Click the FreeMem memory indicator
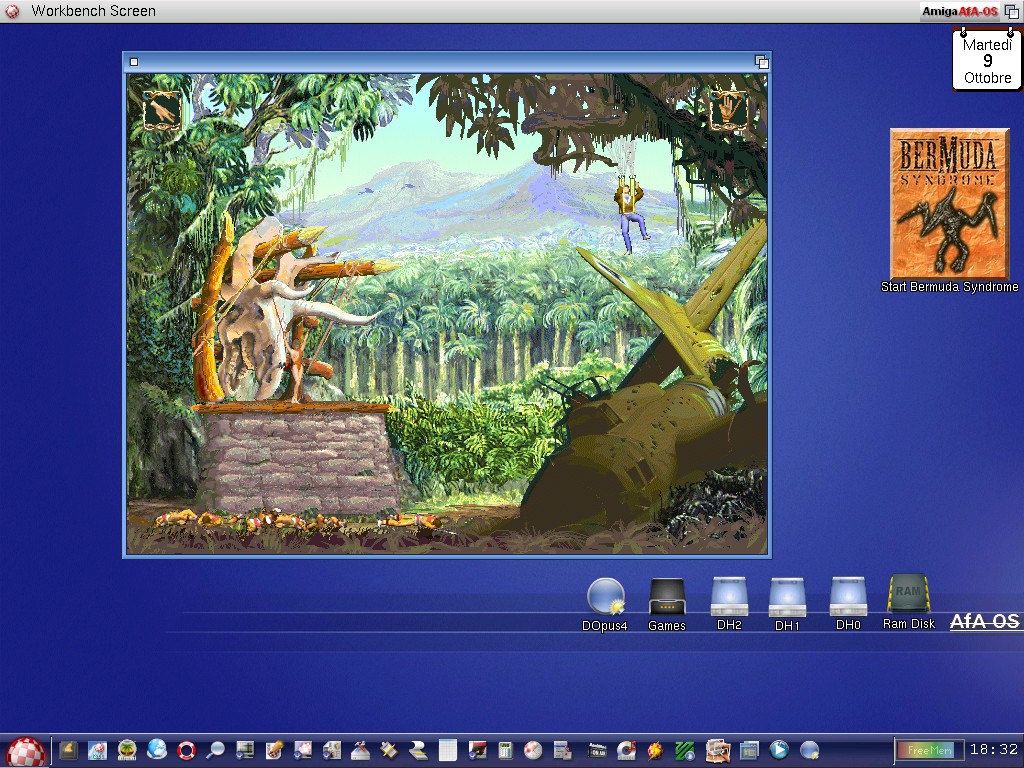Viewport: 1024px width, 768px height. (x=929, y=749)
